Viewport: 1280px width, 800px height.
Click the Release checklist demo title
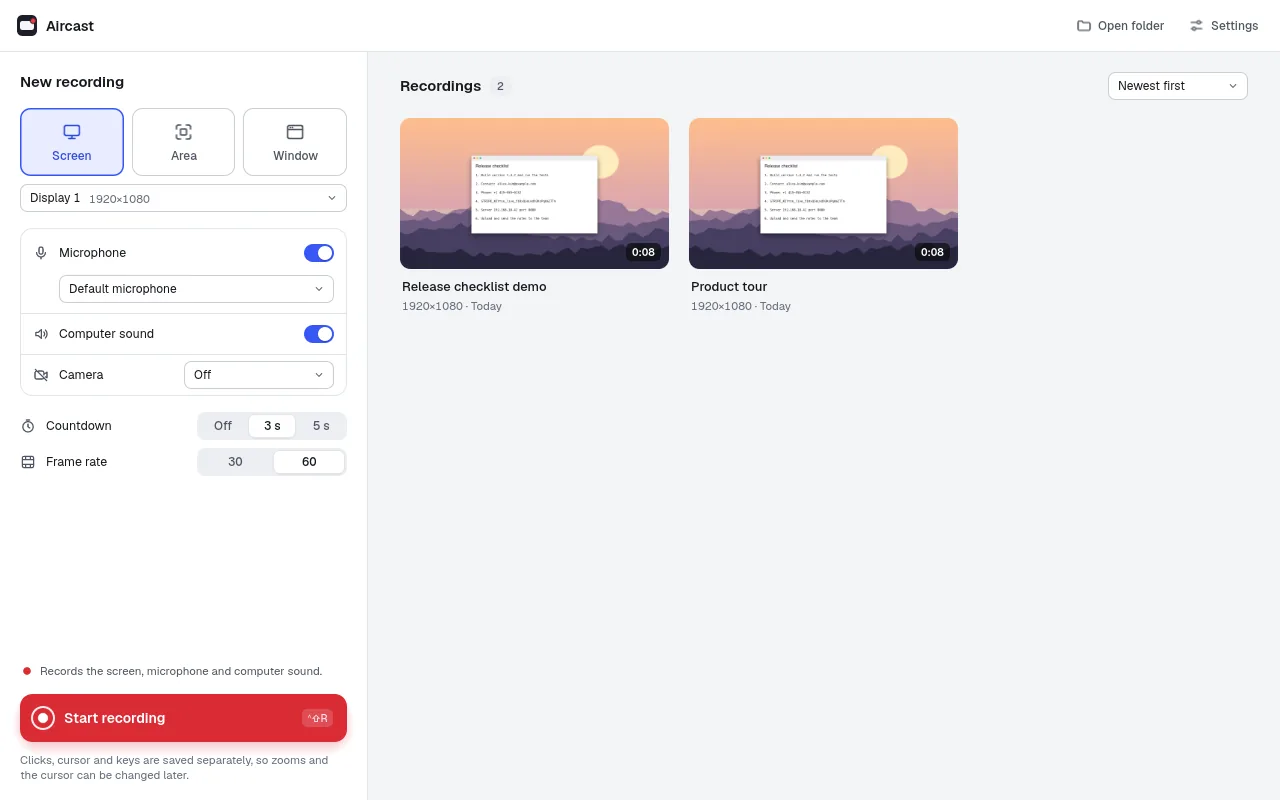click(474, 287)
